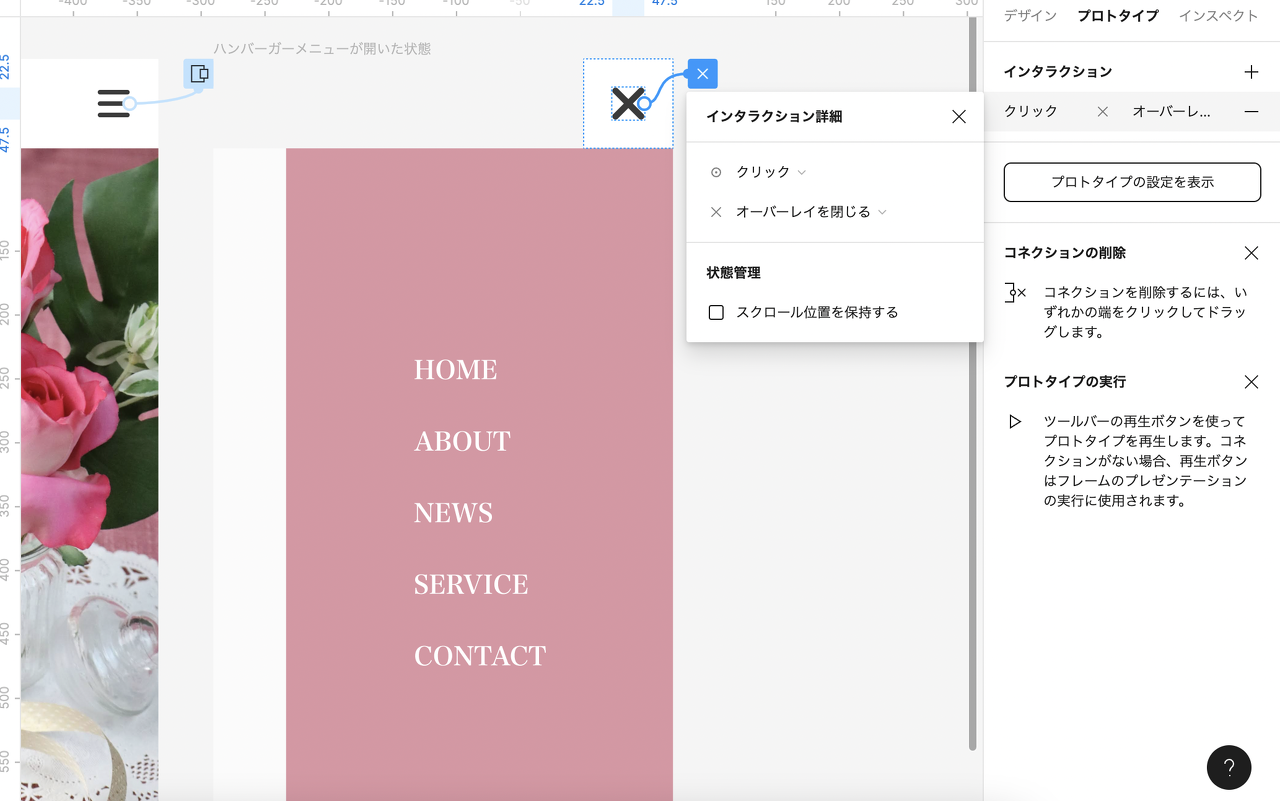Remove the クリック interaction with minus icon
1280x801 pixels.
click(1251, 112)
